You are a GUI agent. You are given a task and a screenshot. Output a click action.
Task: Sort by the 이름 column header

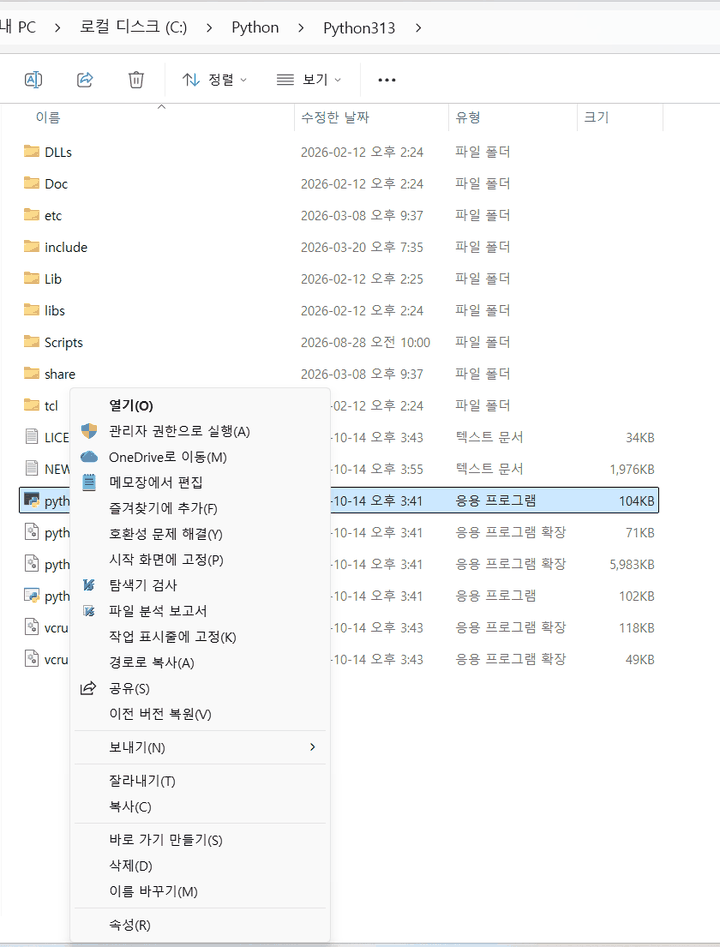[x=48, y=117]
